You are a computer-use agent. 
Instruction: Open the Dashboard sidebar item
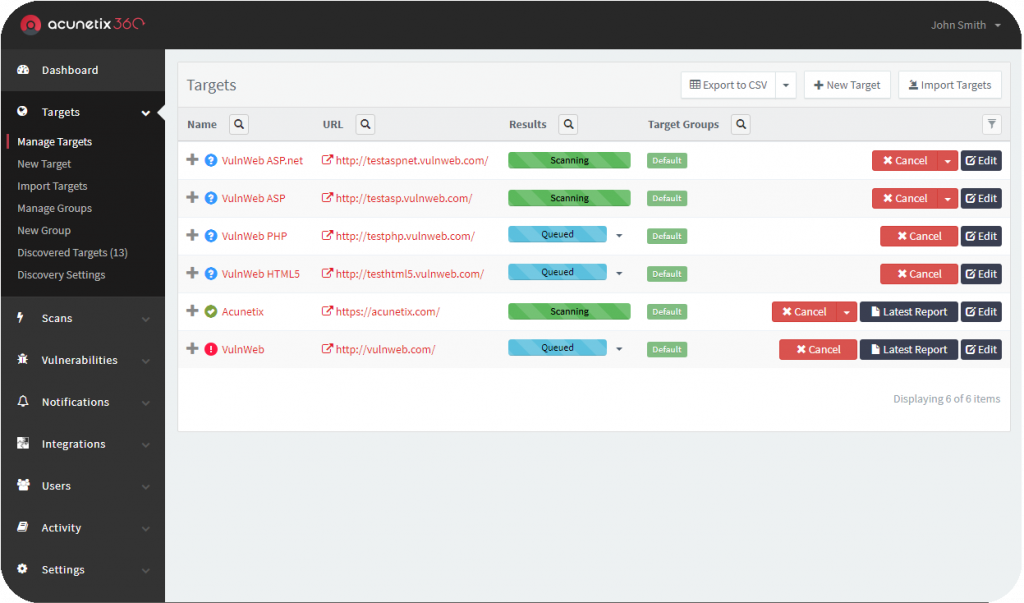(x=82, y=70)
